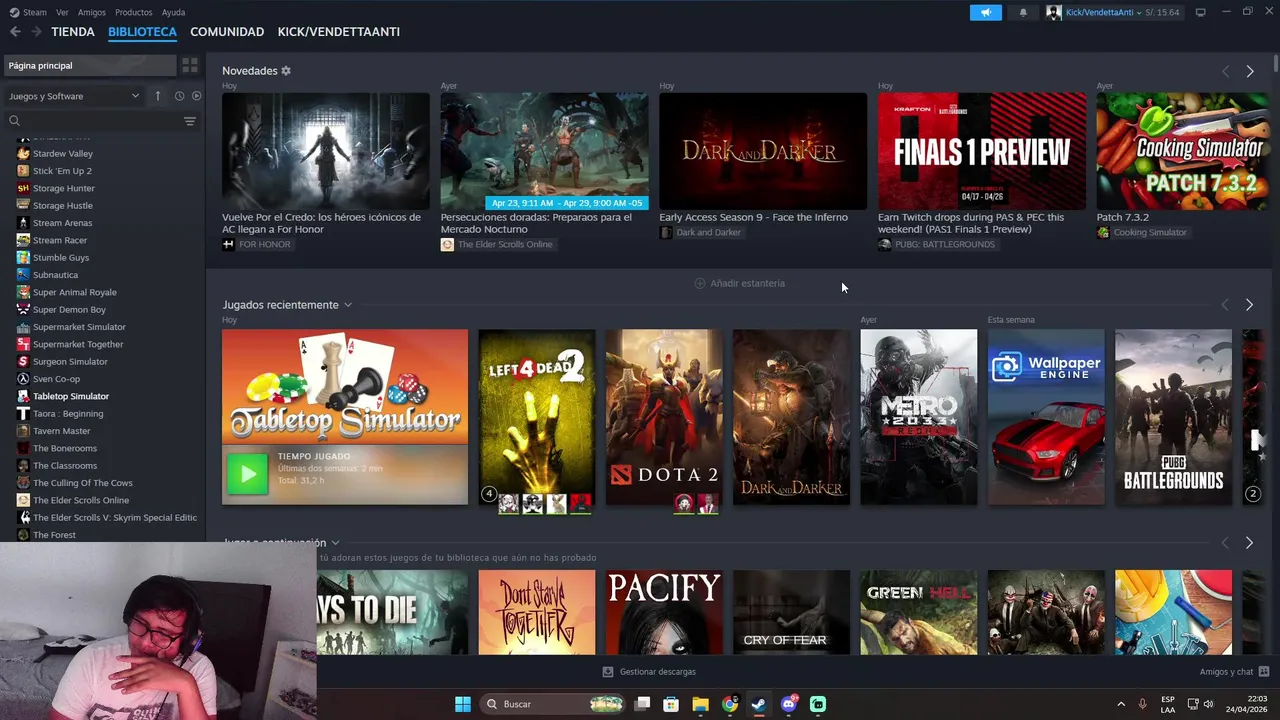1280x720 pixels.
Task: Go forward with the right arrow navigation button
Action: (36, 32)
